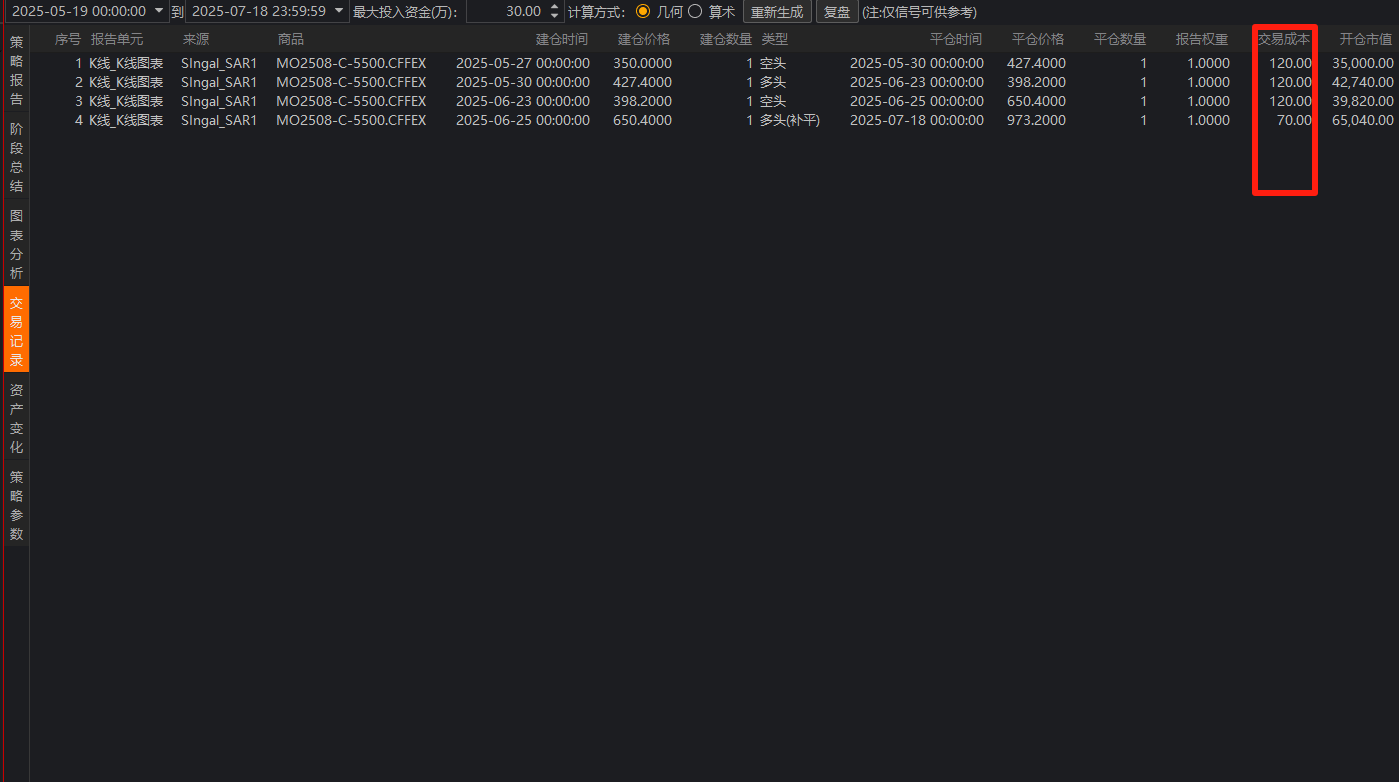Click open market value 42,740.00

pyautogui.click(x=1363, y=82)
